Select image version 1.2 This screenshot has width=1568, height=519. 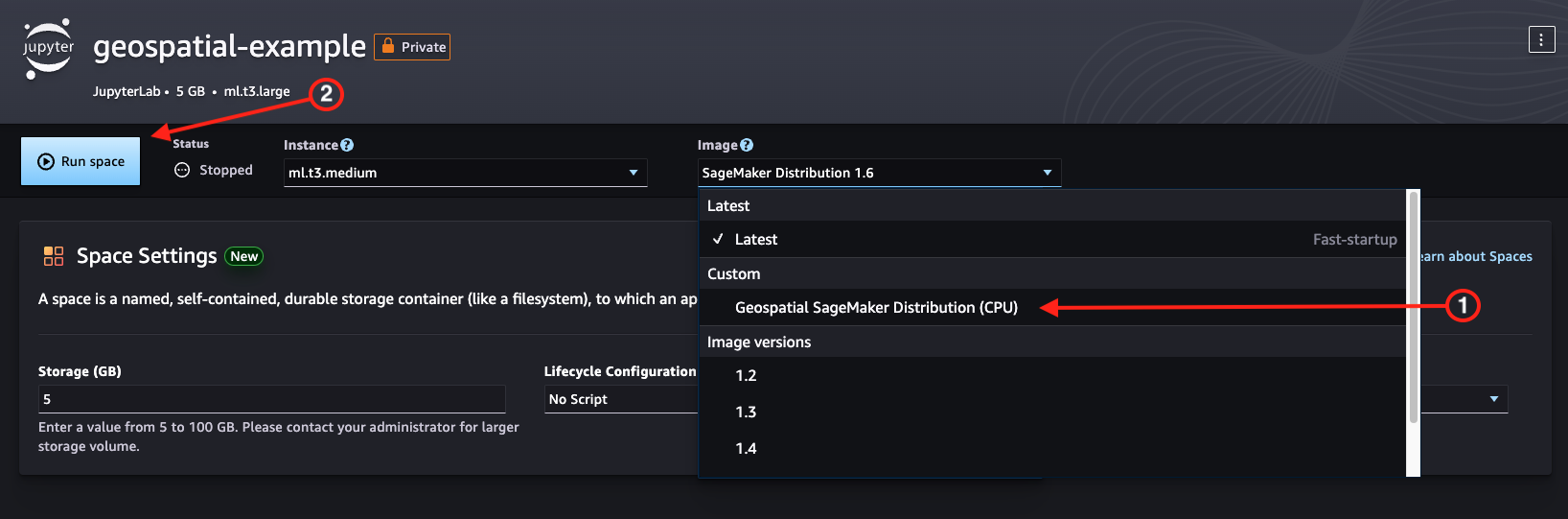point(747,376)
